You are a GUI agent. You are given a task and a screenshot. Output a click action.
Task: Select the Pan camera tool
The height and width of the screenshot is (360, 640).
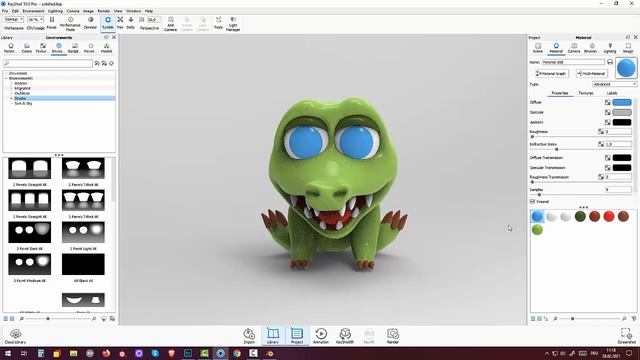click(120, 22)
